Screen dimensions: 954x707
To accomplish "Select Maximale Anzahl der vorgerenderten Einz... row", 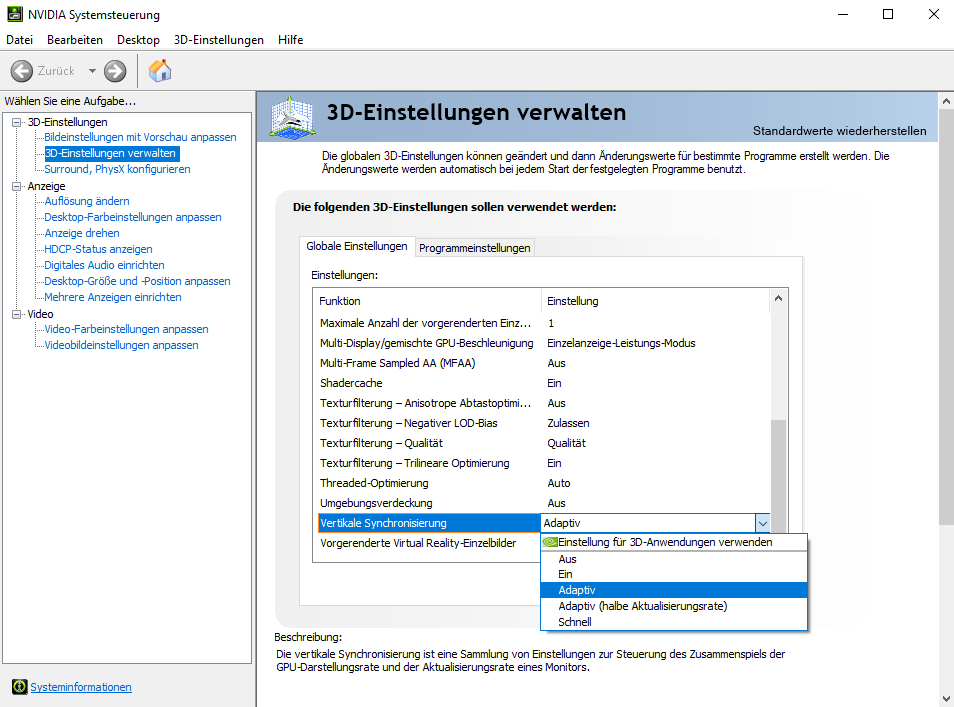I will click(544, 323).
